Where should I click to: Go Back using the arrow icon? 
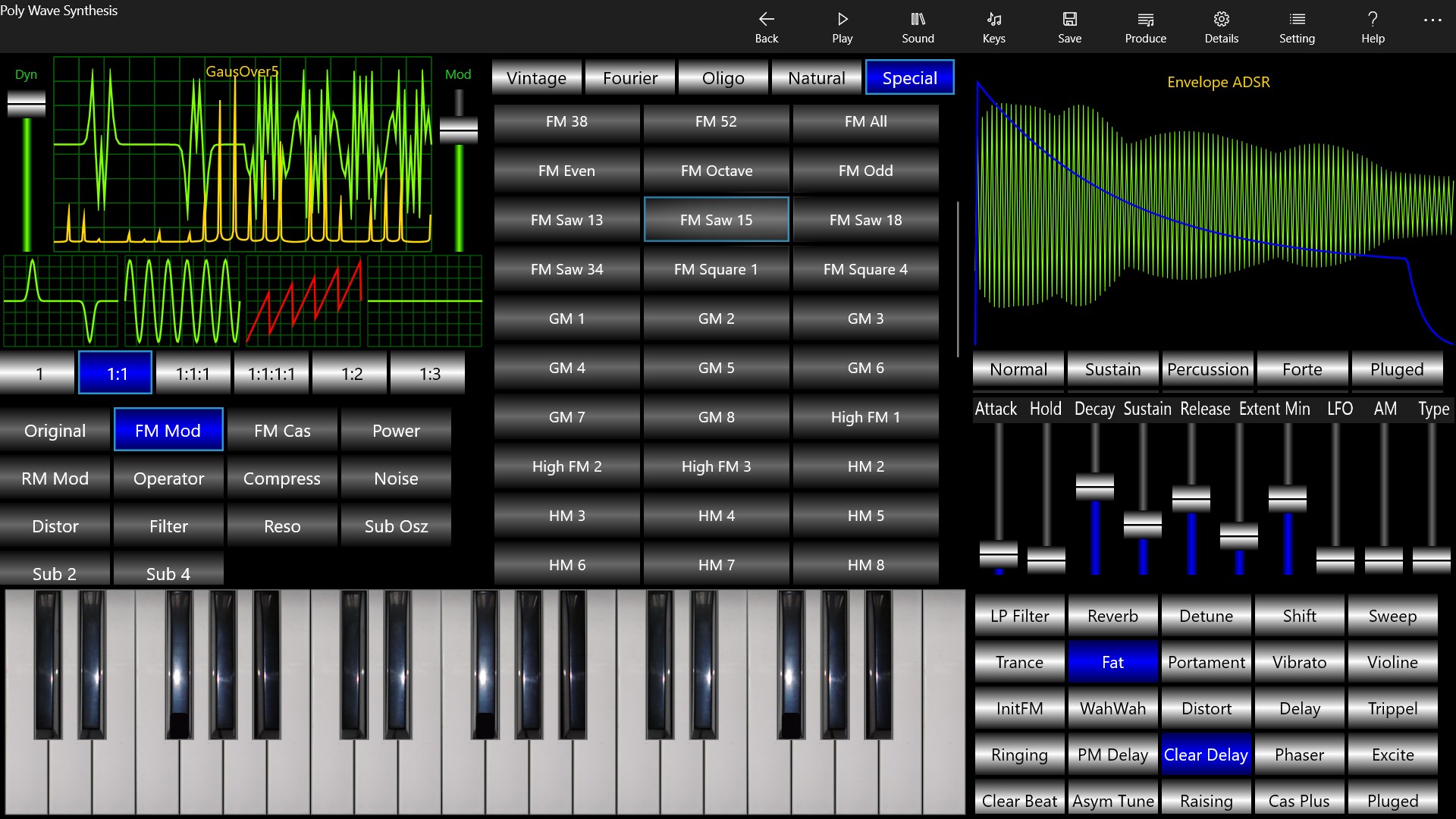pos(766,27)
